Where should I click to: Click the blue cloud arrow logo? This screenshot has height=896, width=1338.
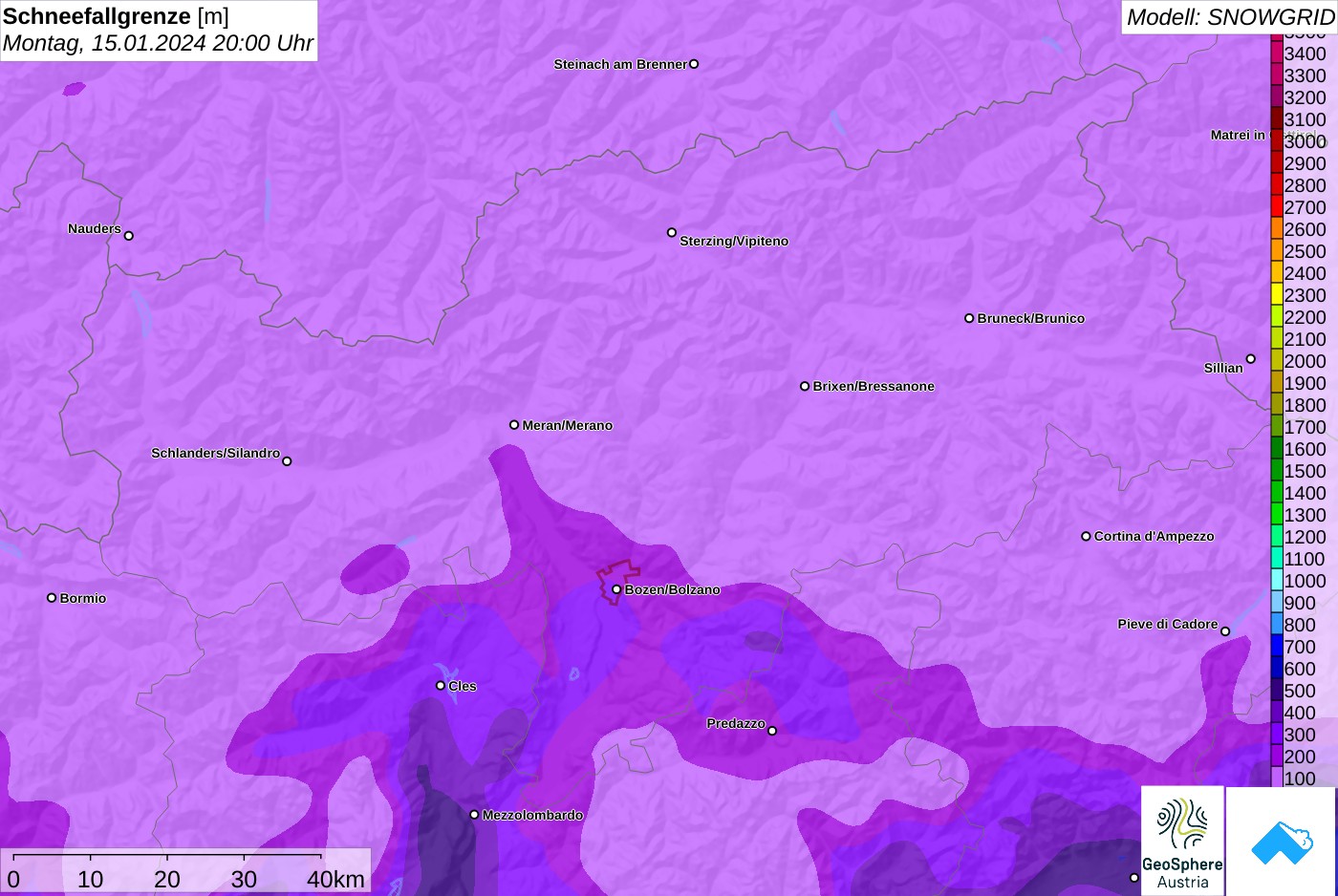[1282, 841]
